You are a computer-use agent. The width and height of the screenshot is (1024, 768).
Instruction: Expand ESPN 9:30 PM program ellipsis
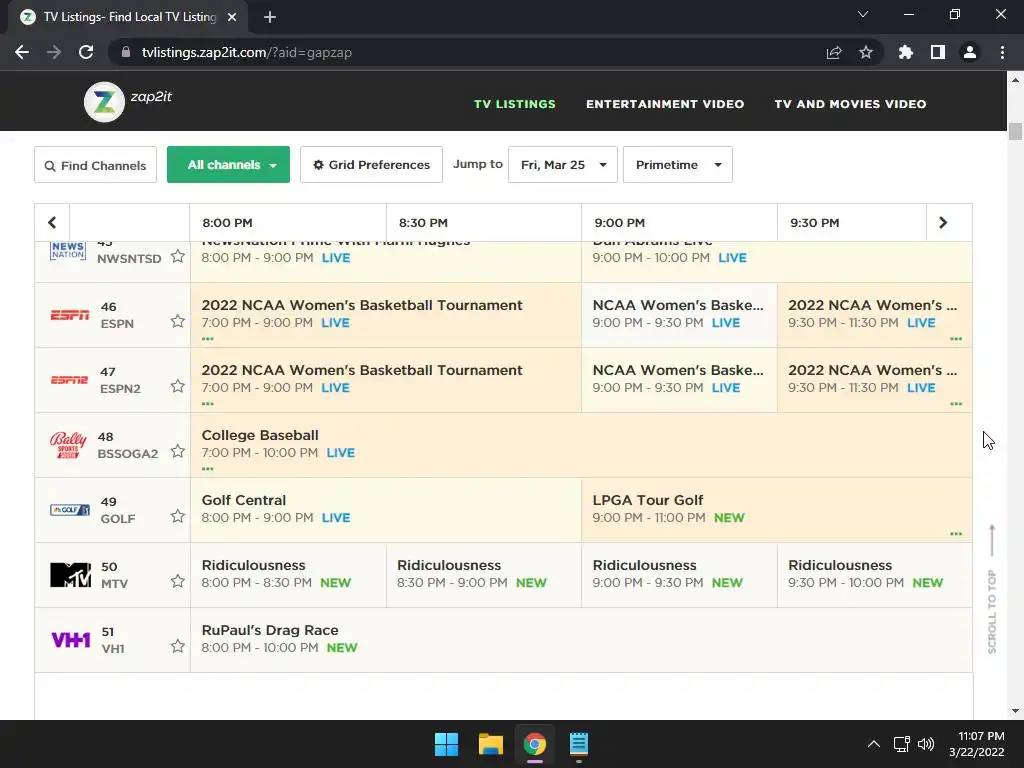click(x=956, y=339)
